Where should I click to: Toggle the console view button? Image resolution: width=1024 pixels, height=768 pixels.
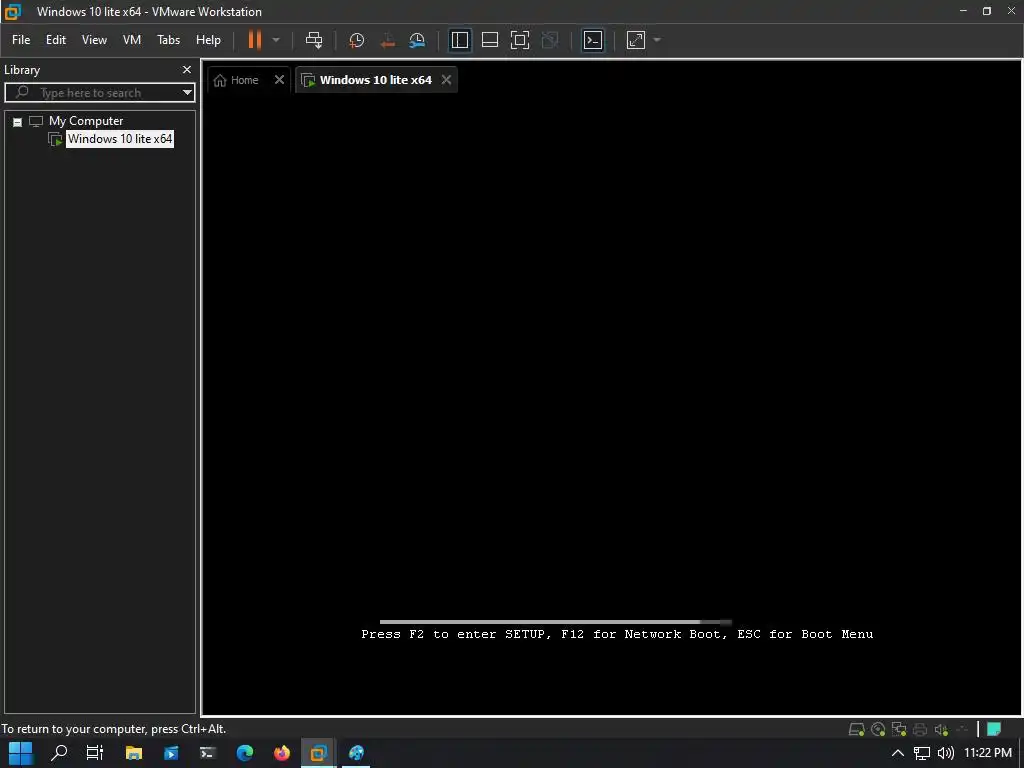(593, 40)
